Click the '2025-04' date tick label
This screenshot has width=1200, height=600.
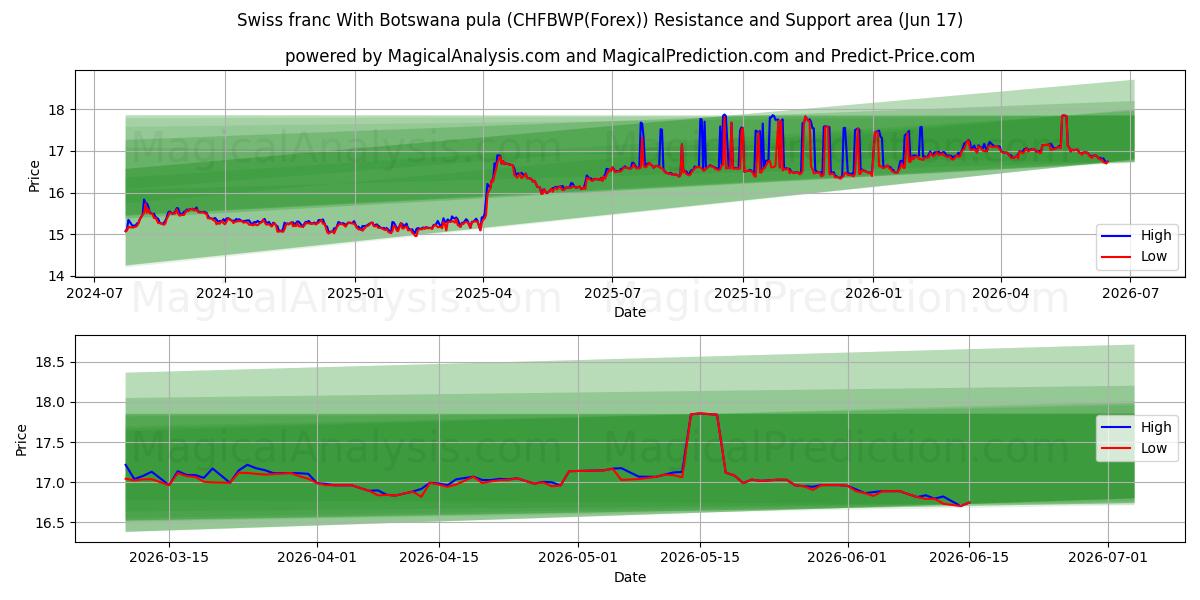(483, 295)
